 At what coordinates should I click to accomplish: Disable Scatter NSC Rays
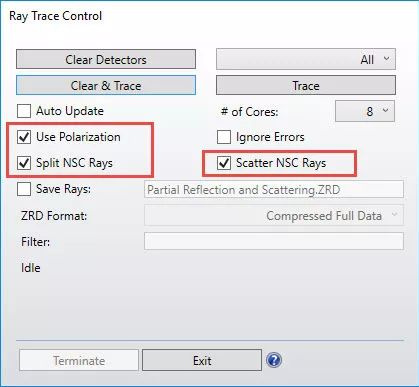pyautogui.click(x=224, y=163)
